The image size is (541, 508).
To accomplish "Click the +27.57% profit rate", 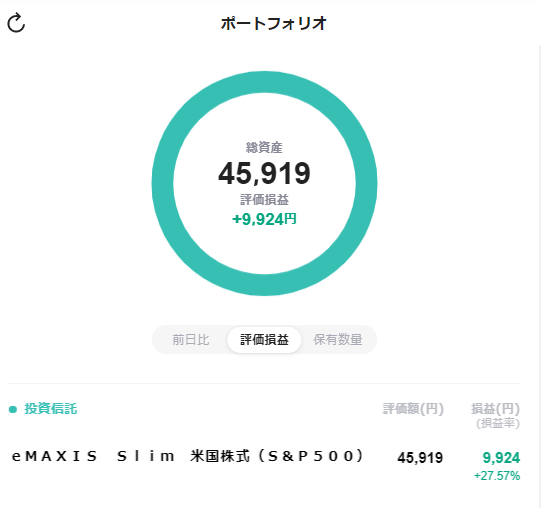I will [x=497, y=476].
